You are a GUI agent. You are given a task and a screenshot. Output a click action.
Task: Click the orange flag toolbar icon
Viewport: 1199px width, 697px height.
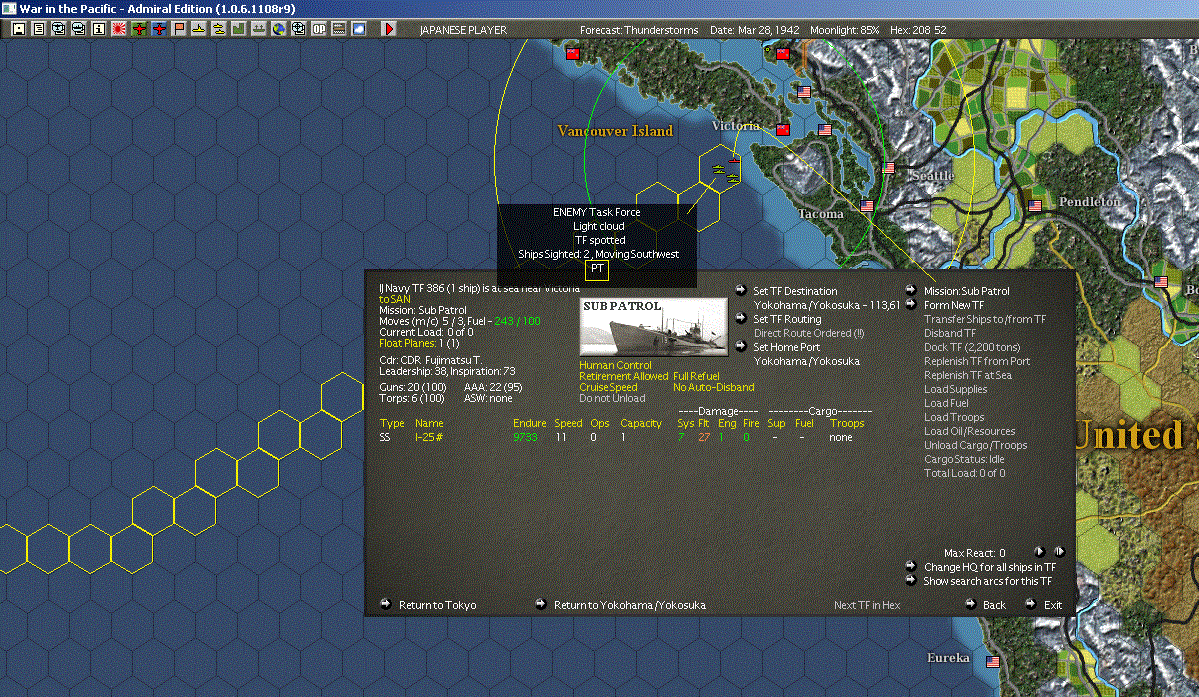pos(179,29)
